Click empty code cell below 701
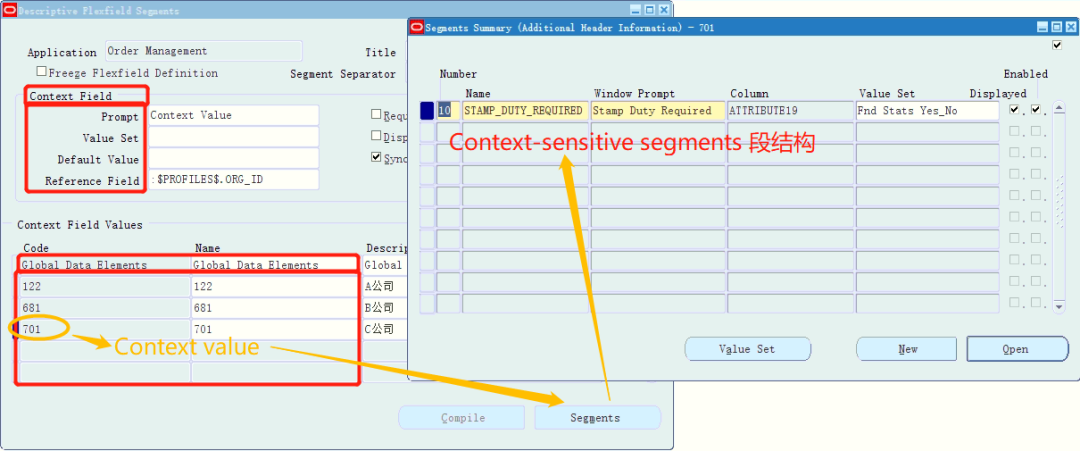Screen dimensions: 1080x451 (x=104, y=350)
